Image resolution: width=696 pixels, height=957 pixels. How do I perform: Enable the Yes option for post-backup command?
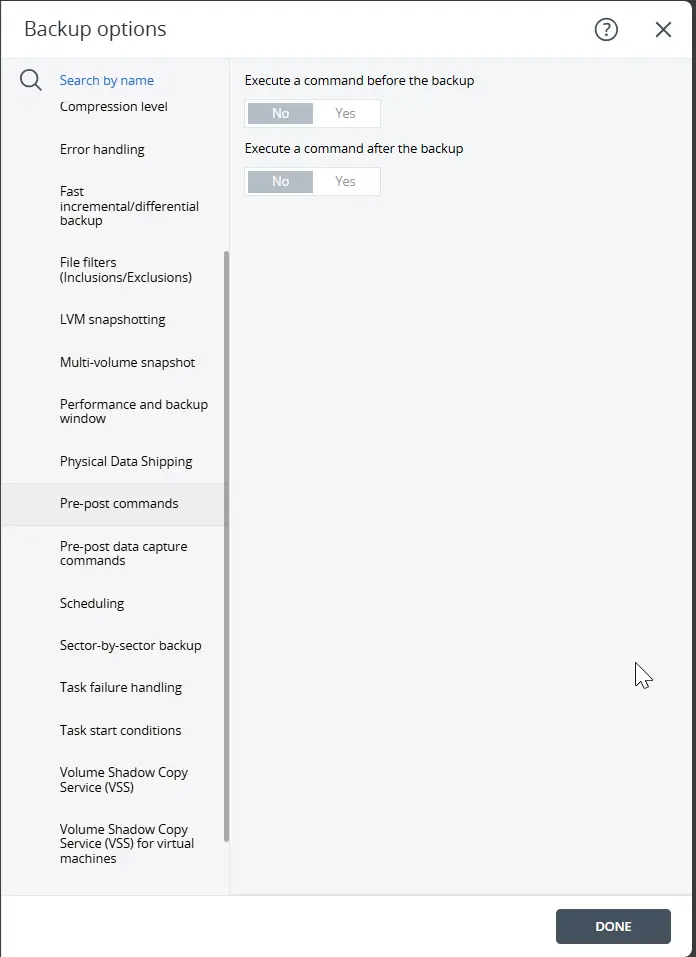346,181
